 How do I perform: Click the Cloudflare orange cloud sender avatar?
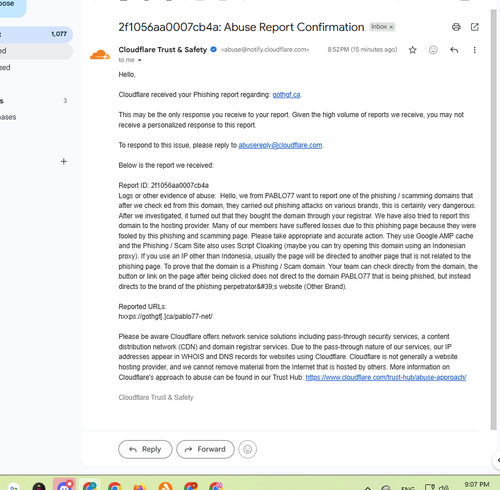[x=100, y=55]
